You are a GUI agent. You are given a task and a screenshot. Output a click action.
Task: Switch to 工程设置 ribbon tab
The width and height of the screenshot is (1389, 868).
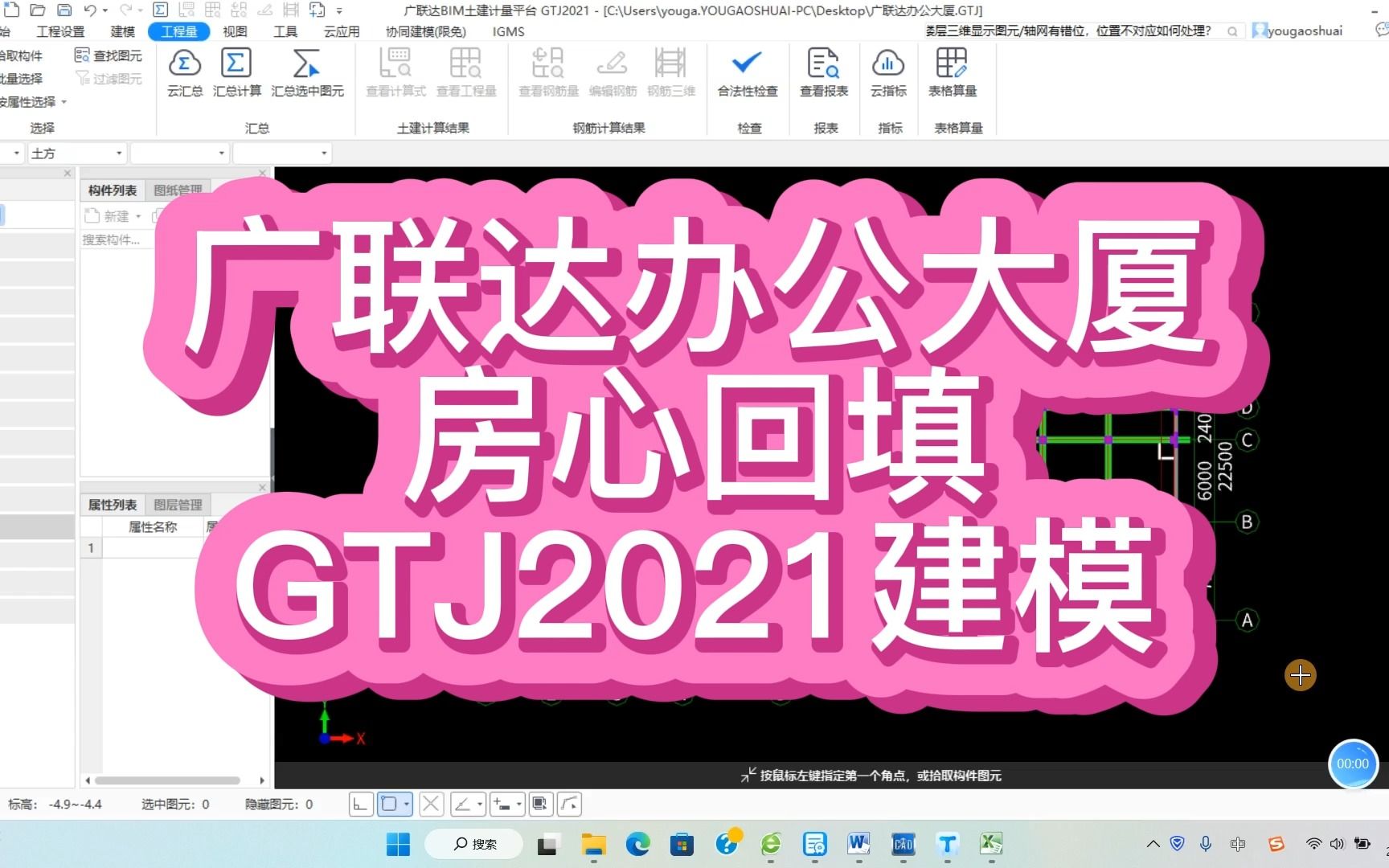coord(60,31)
